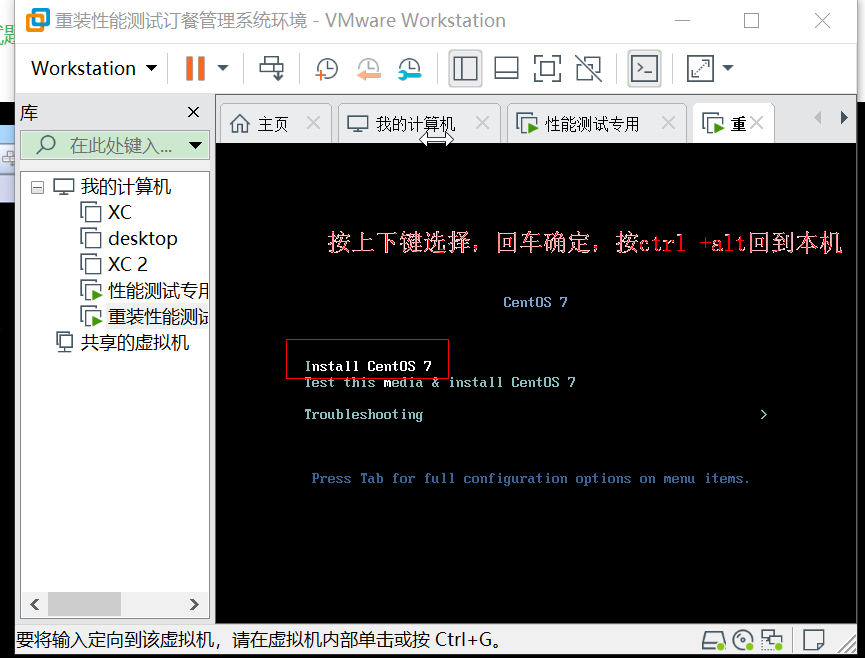
Task: Open the stretch display dropdown arrow
Action: point(728,68)
